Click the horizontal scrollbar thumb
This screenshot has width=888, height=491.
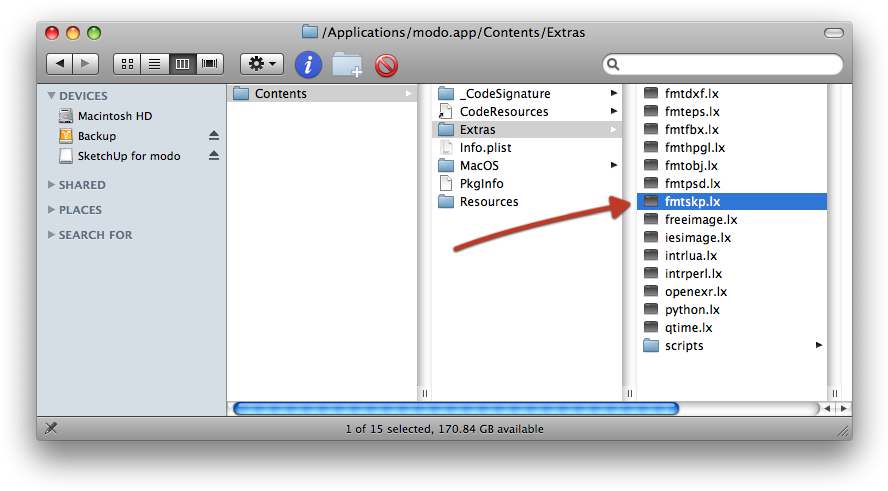pyautogui.click(x=456, y=408)
